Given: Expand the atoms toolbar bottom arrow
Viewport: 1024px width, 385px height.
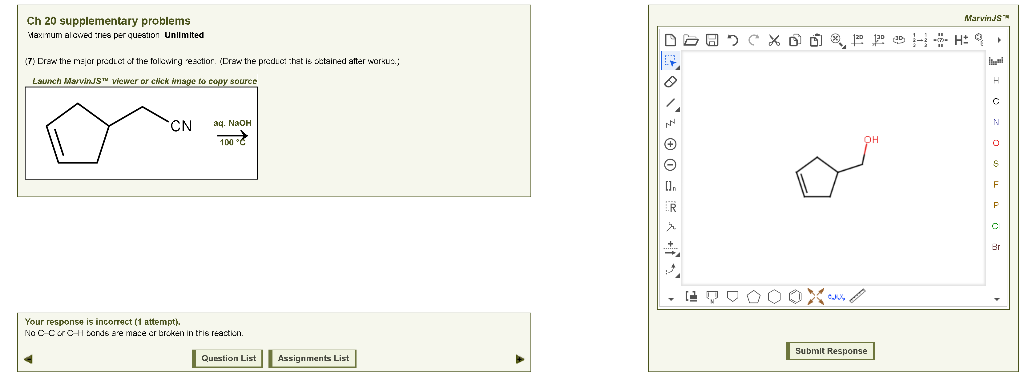Looking at the screenshot, I should pyautogui.click(x=996, y=299).
